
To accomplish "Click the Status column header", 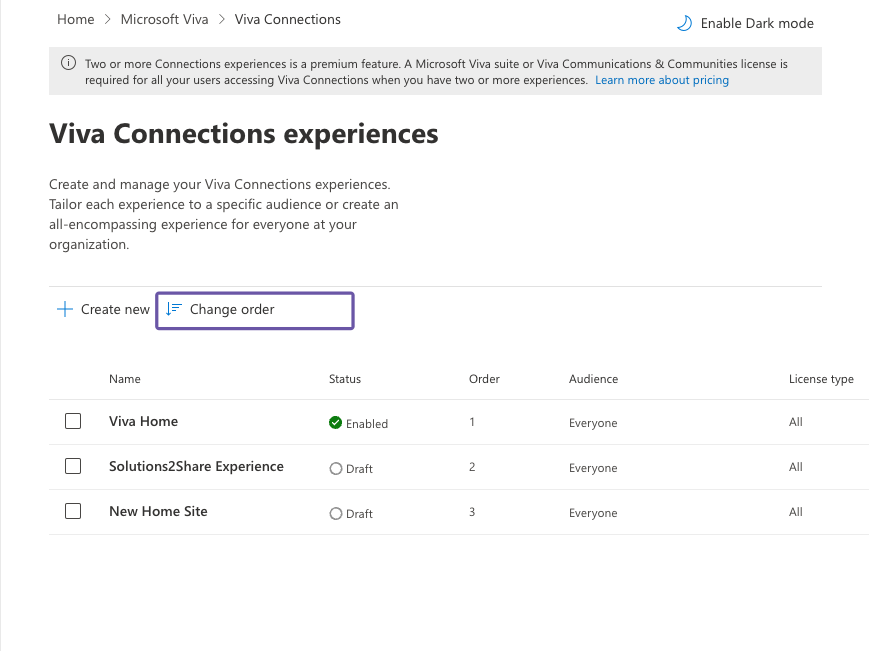I will tap(345, 379).
